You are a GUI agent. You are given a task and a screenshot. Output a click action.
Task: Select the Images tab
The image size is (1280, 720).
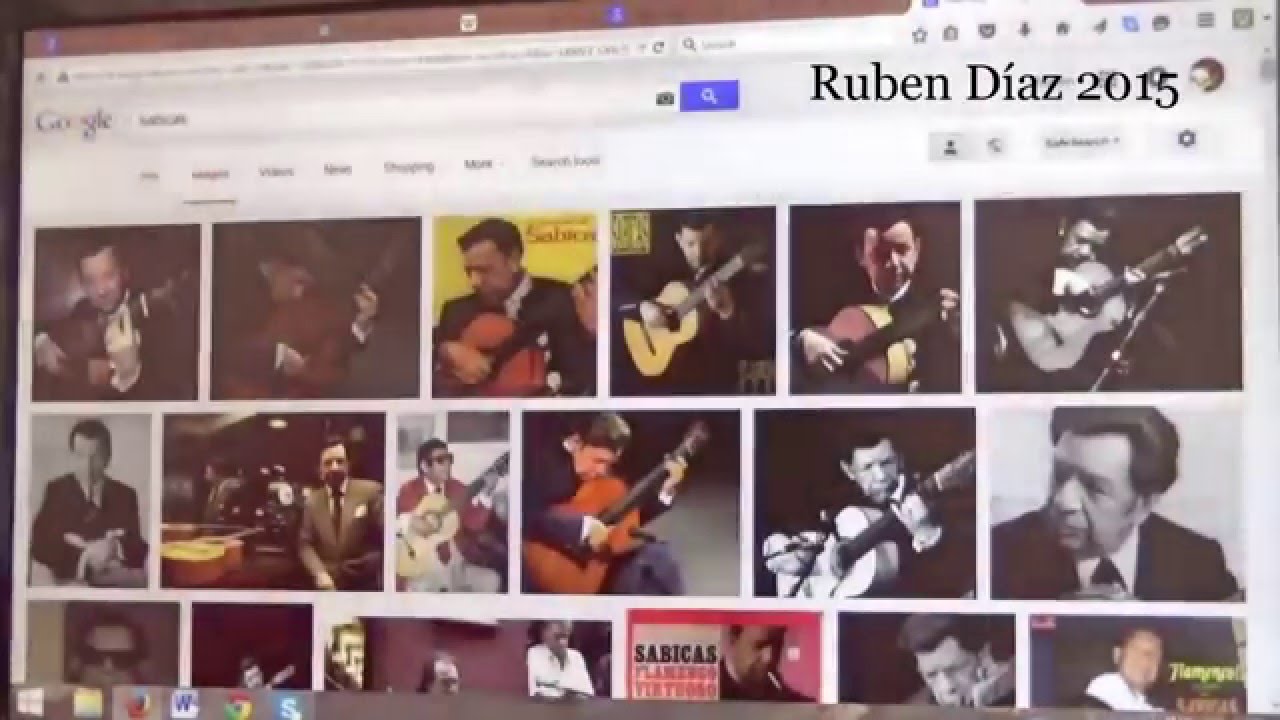[210, 173]
